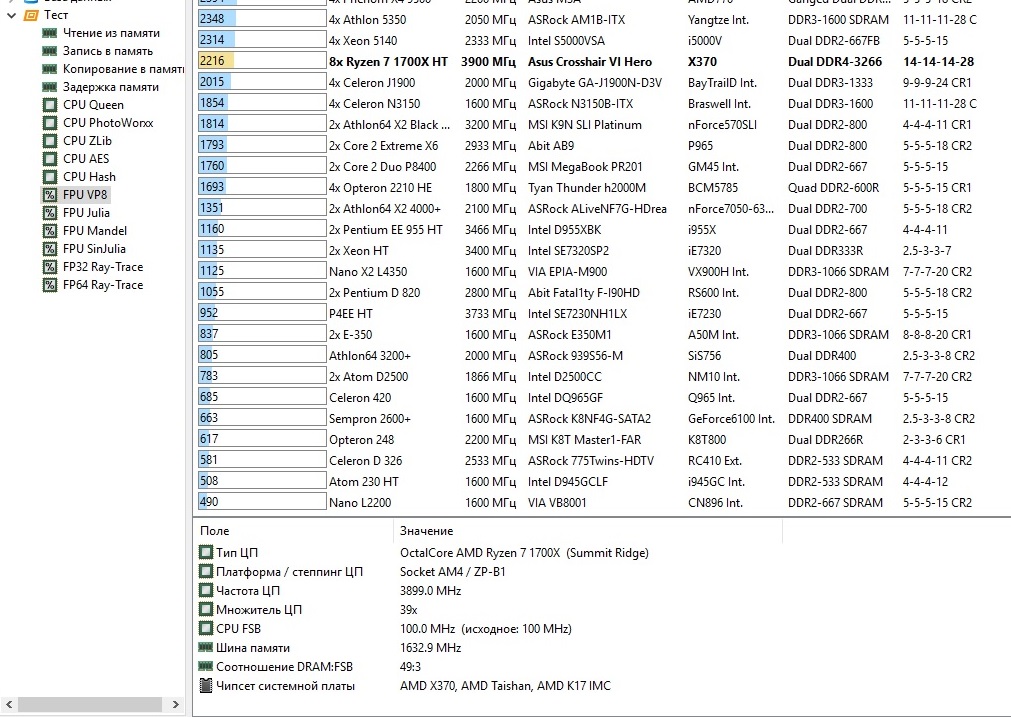Click the Dual DDR4-3266 memory cell
1011x717 pixels.
(835, 62)
